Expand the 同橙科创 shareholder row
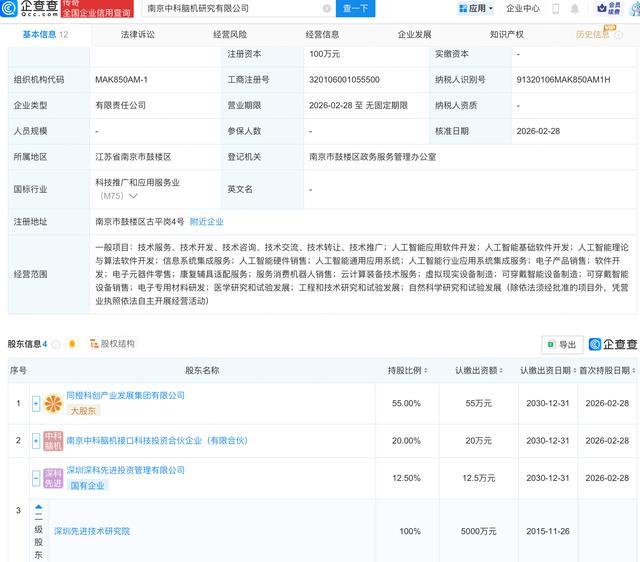The height and width of the screenshot is (562, 640). [x=37, y=402]
